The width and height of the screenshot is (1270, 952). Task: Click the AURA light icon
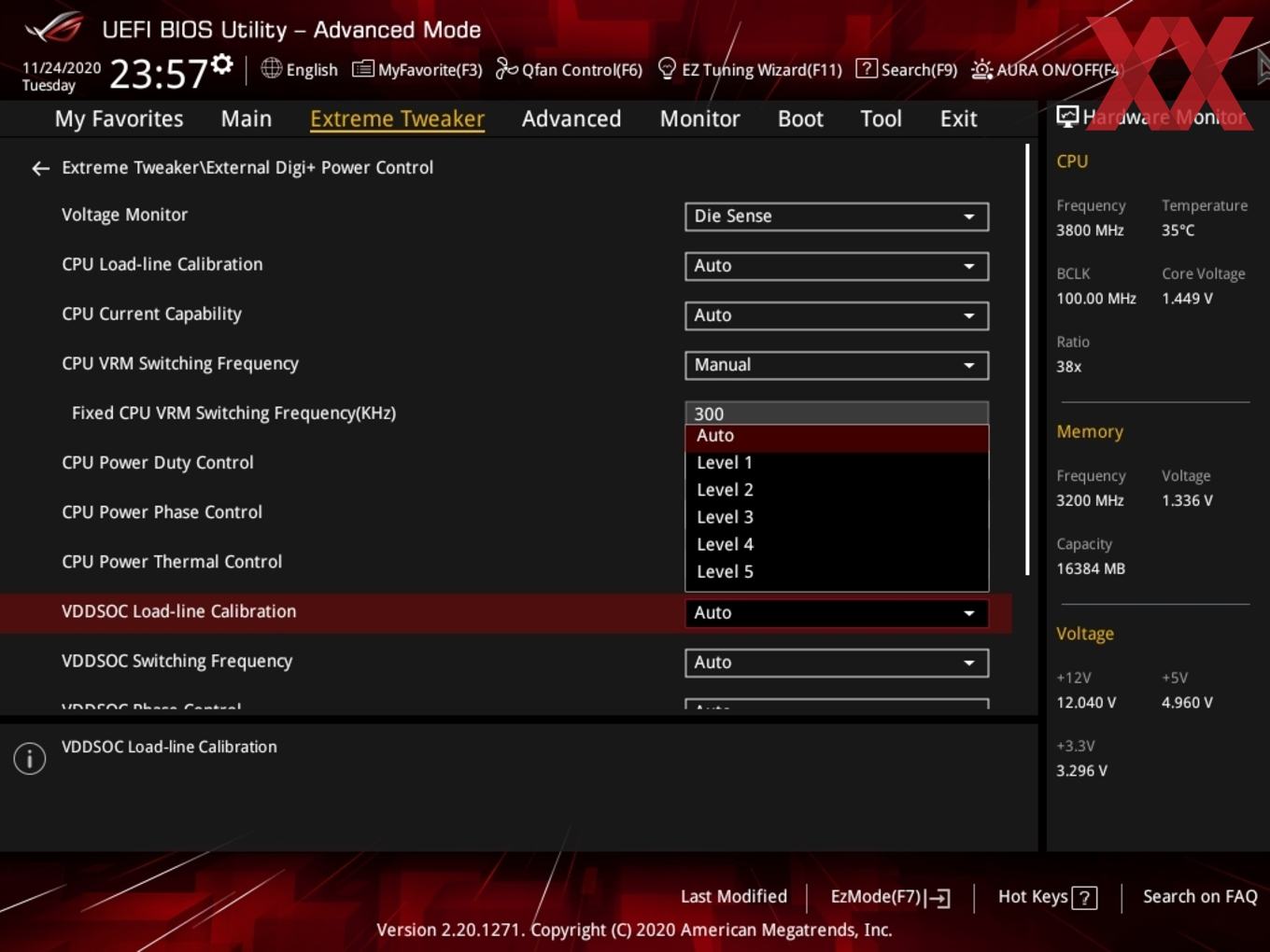click(981, 69)
